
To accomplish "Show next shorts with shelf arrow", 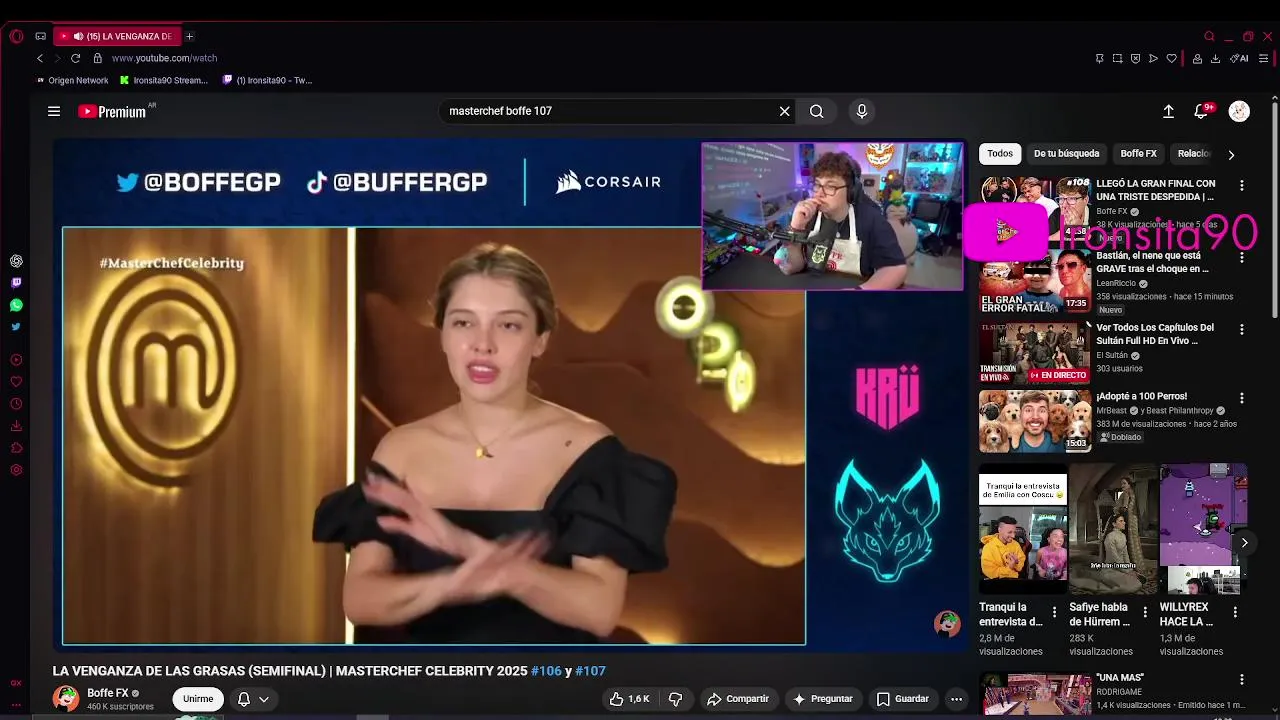I will tap(1244, 542).
